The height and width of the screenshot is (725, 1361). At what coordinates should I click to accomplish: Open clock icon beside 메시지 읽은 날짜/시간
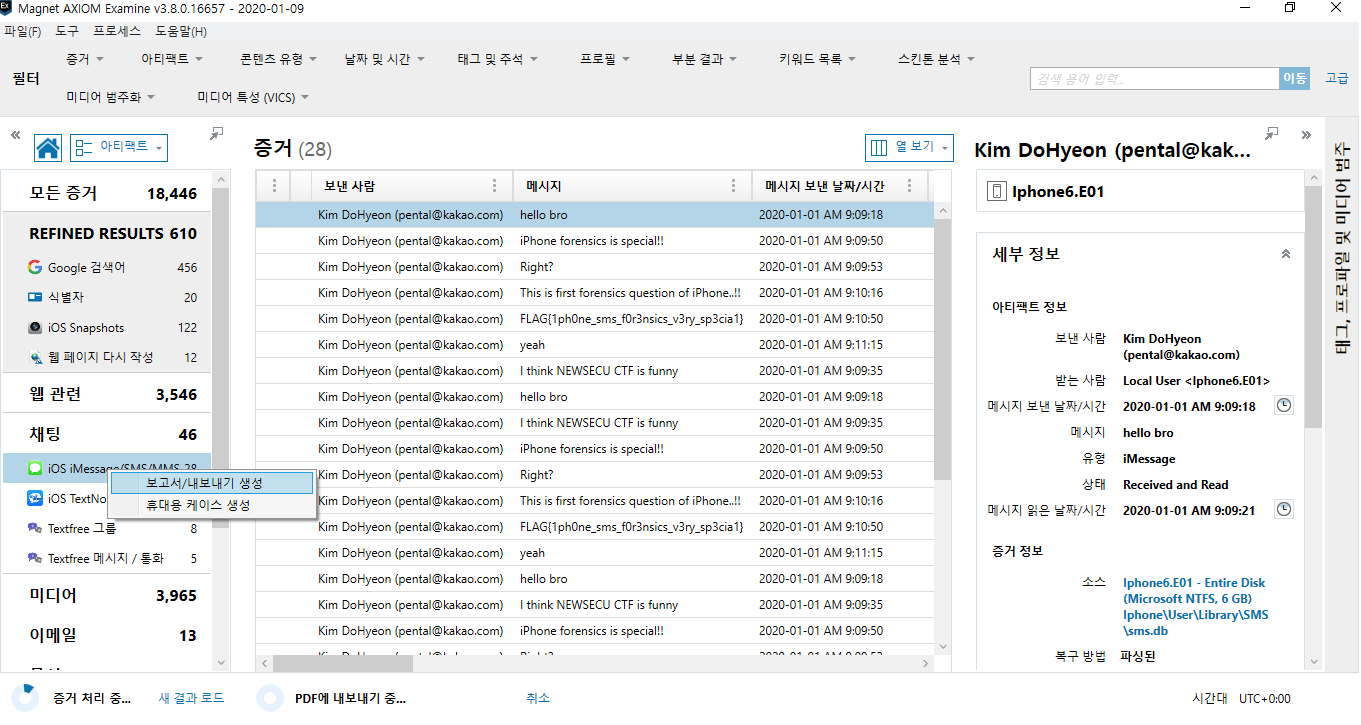pyautogui.click(x=1284, y=510)
